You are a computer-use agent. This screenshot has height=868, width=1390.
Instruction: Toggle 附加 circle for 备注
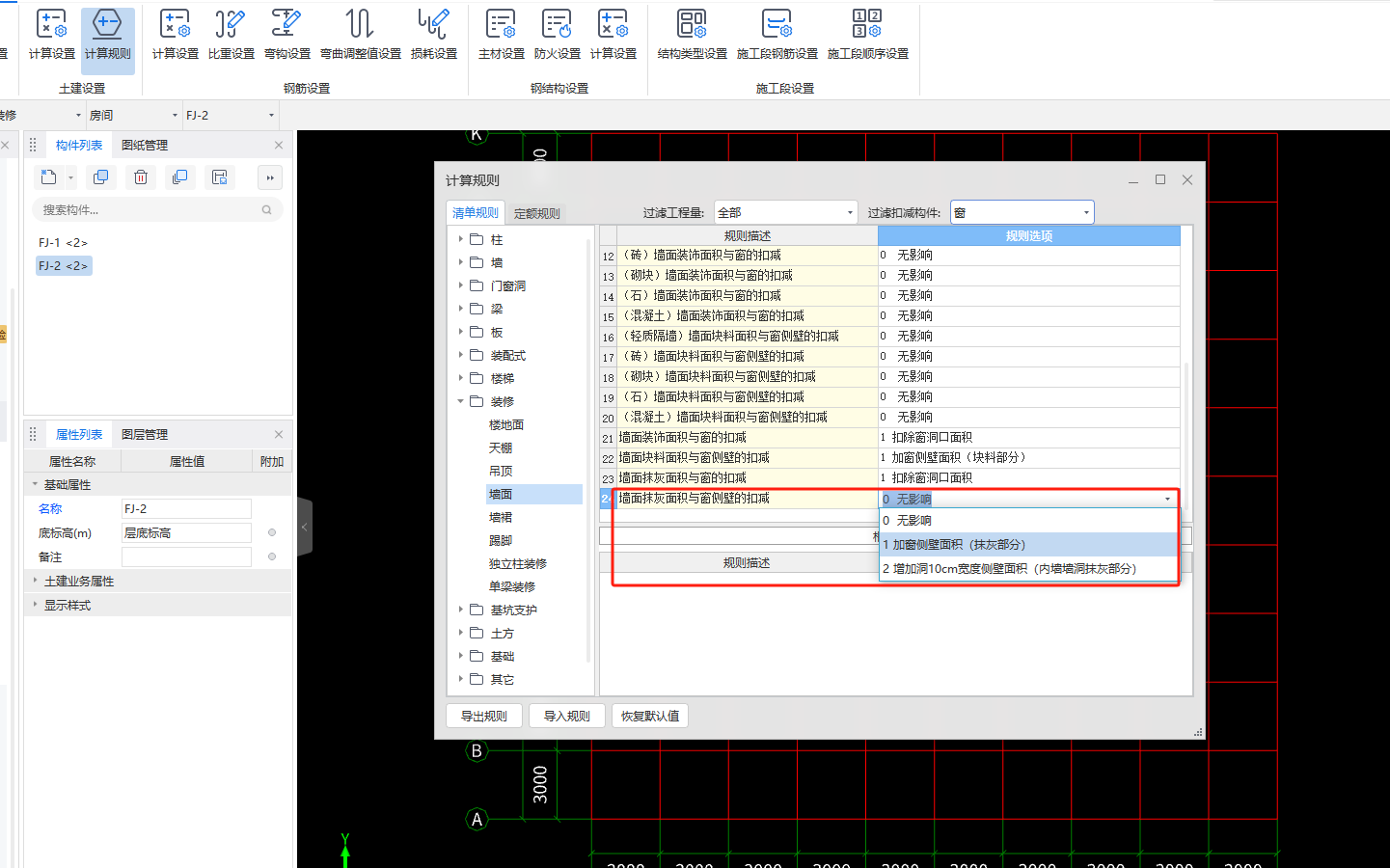(x=272, y=556)
